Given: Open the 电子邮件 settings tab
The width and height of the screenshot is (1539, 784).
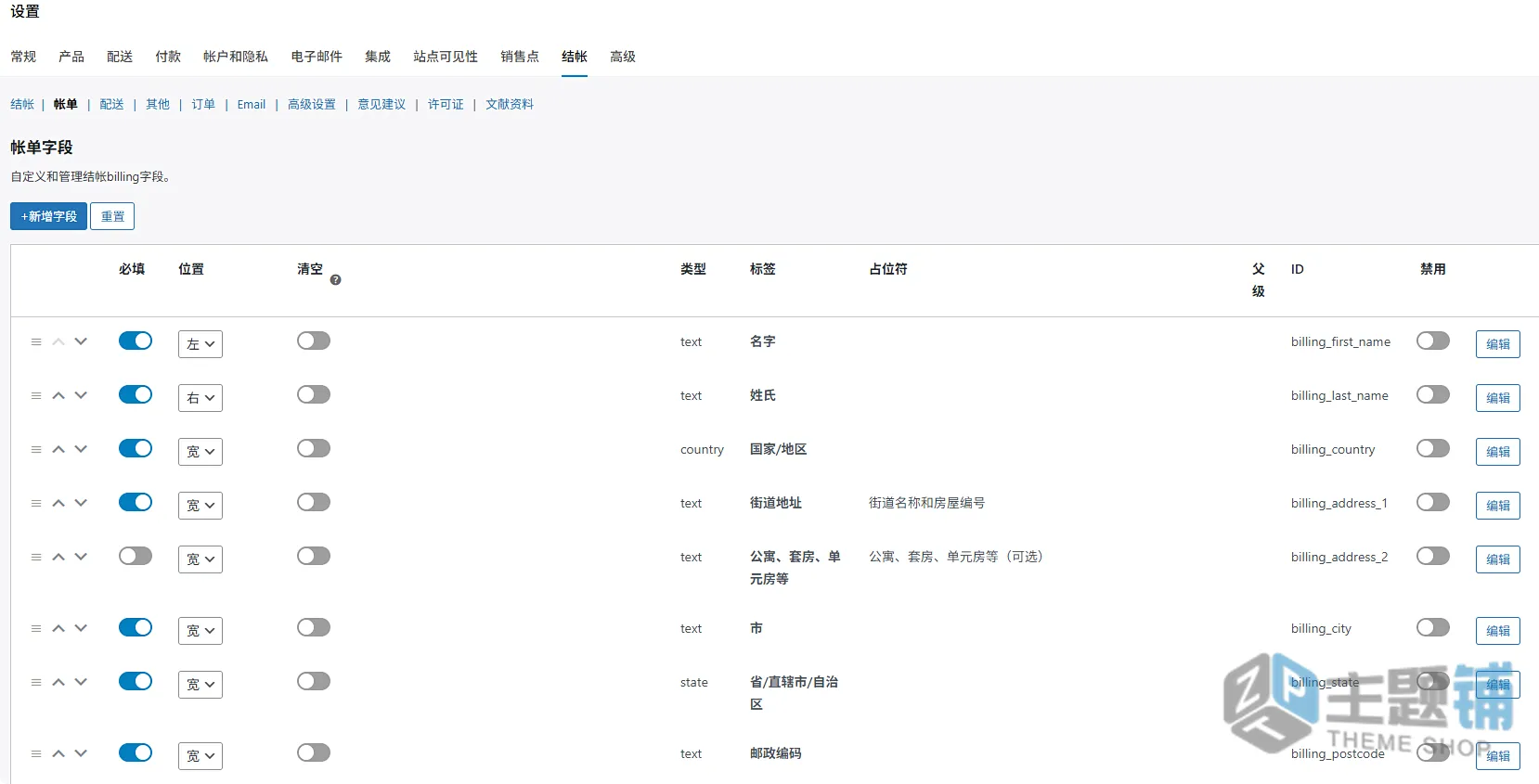Looking at the screenshot, I should coord(317,57).
